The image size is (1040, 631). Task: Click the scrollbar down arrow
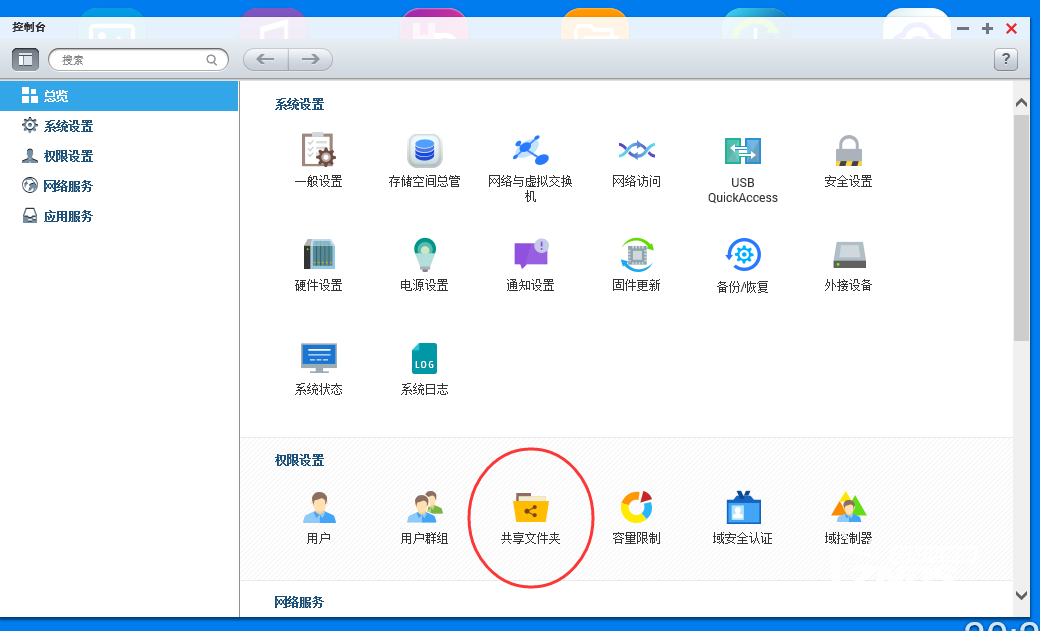[1021, 596]
